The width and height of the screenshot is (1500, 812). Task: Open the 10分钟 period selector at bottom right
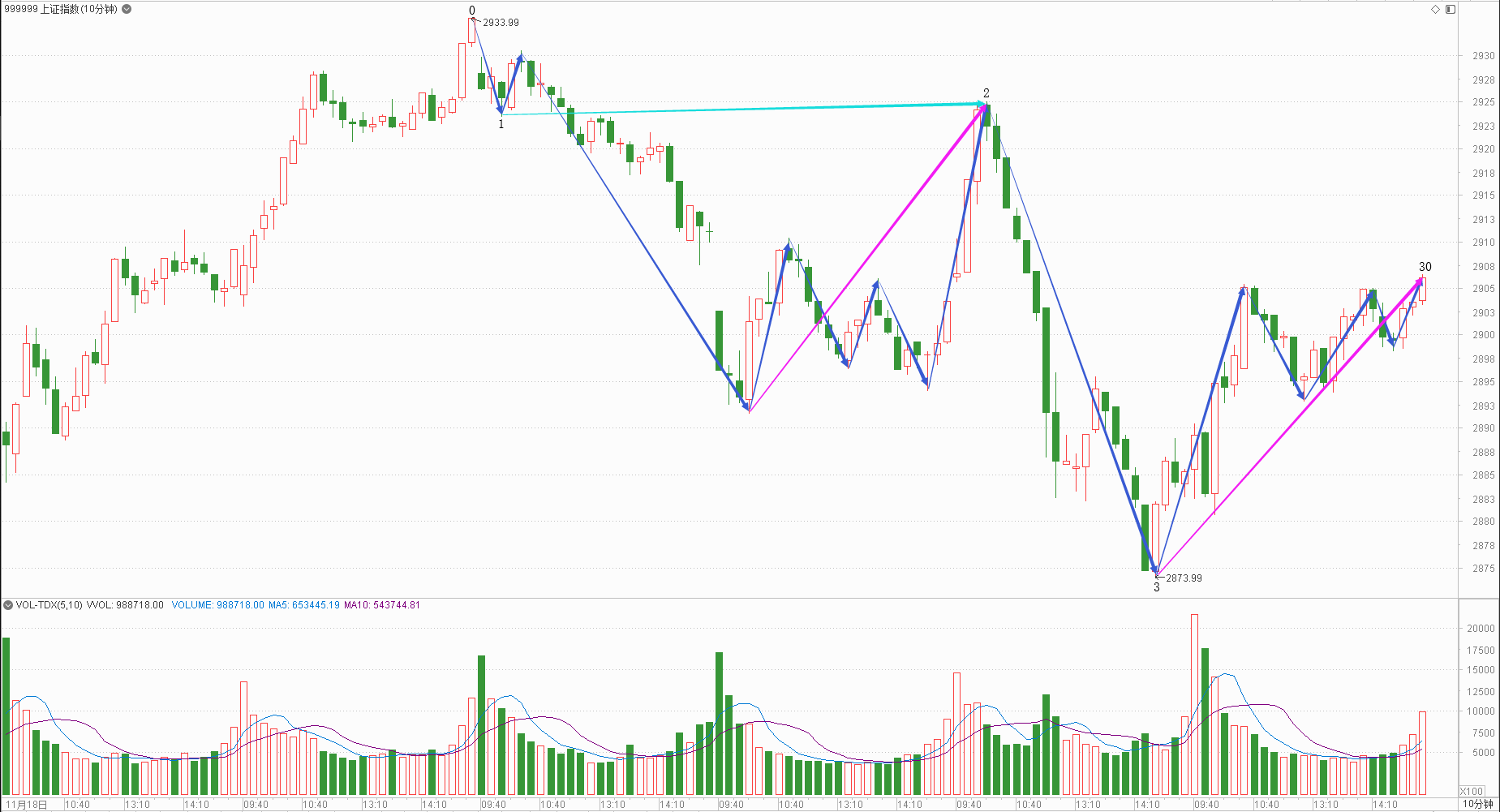click(1478, 804)
